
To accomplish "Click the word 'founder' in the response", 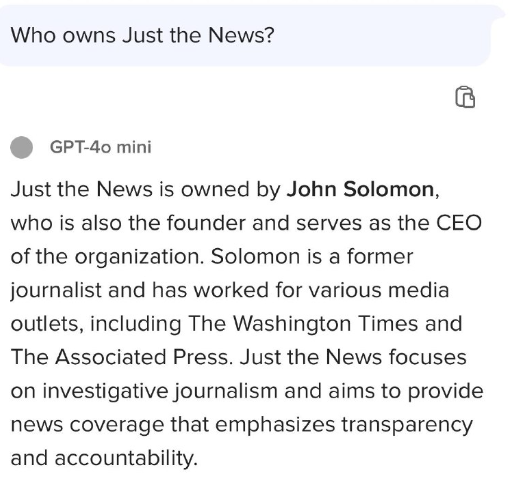I will 206,223.
